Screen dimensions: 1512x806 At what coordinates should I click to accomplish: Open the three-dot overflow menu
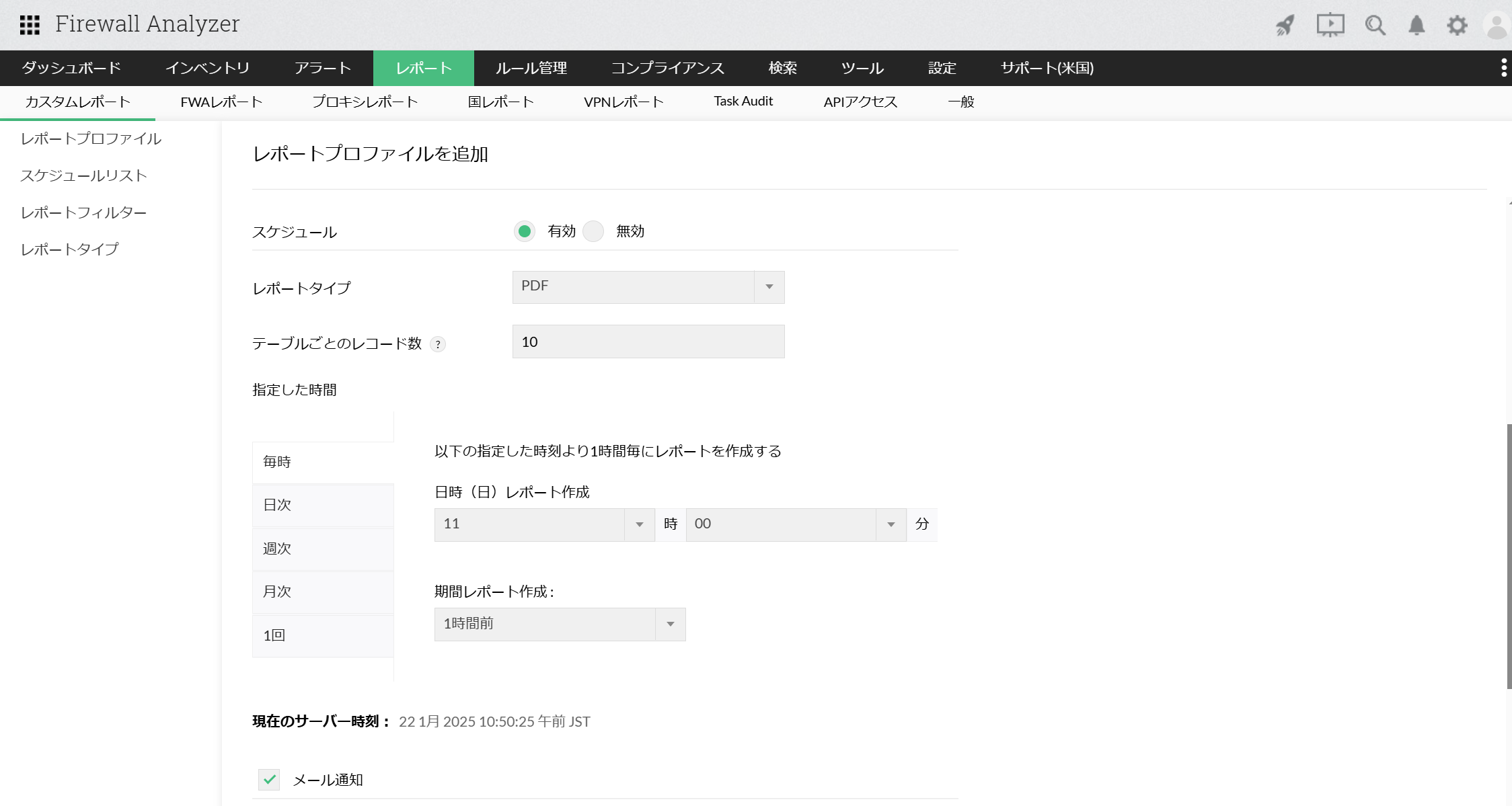point(1504,68)
